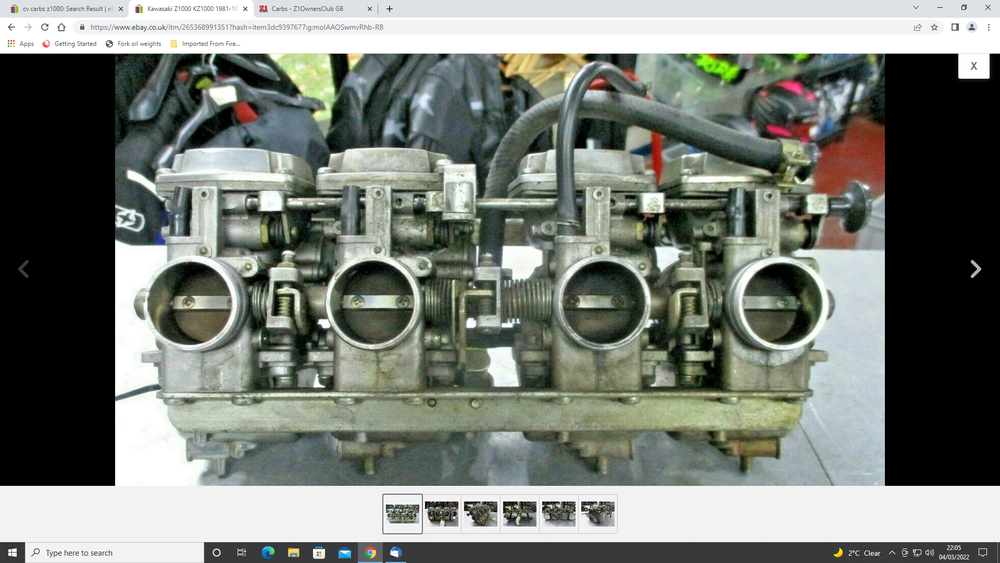Screen dimensions: 1000x563
Task: Select the last thumbnail in the strip
Action: click(598, 514)
